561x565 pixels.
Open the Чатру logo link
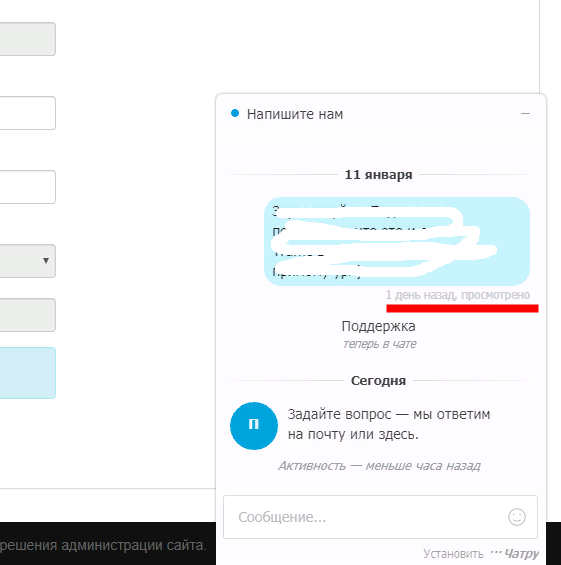pos(515,553)
